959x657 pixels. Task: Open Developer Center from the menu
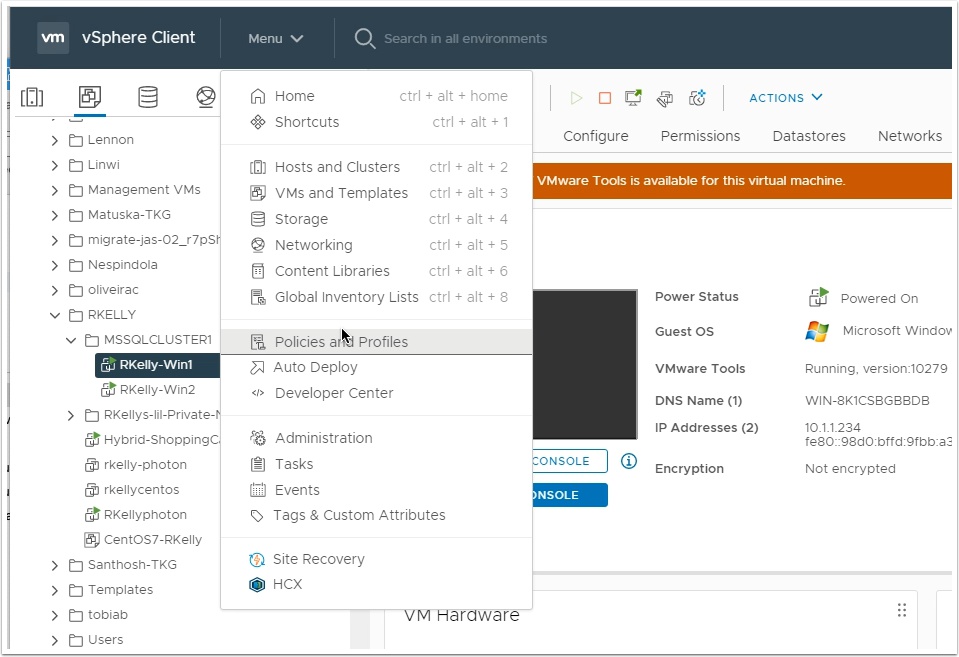pyautogui.click(x=377, y=393)
